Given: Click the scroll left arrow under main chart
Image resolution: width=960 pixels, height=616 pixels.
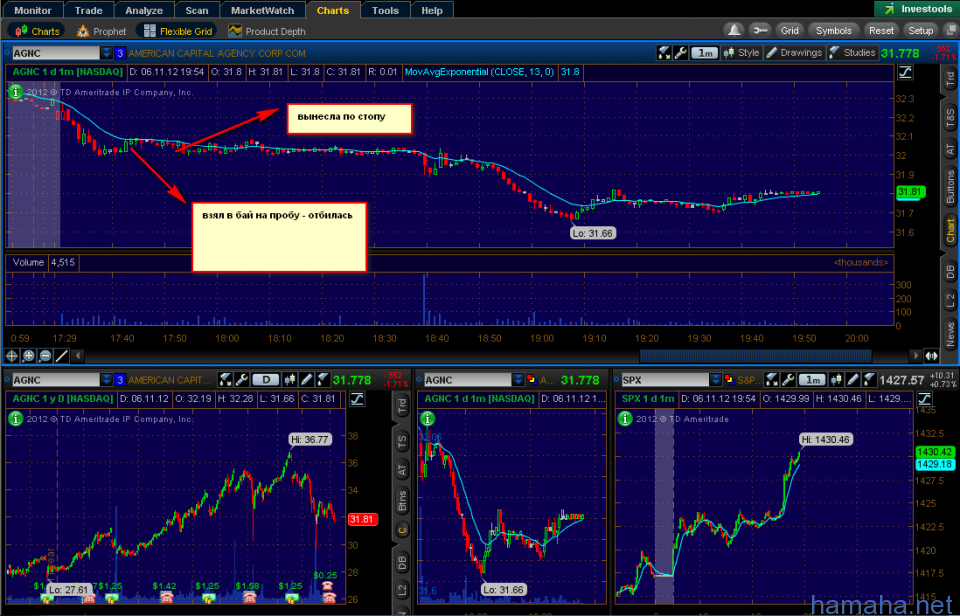Looking at the screenshot, I should tap(78, 355).
